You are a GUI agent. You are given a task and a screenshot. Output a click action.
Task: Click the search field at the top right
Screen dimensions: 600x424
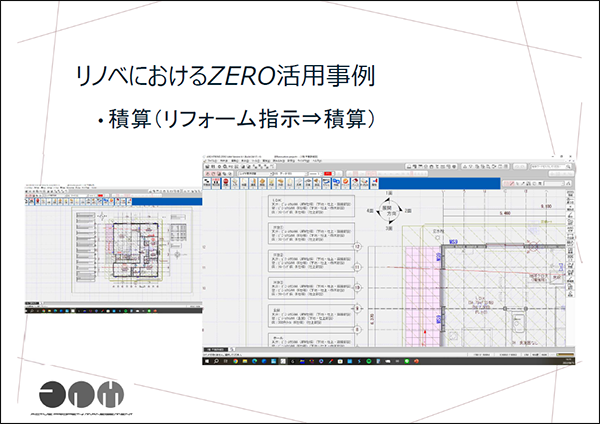pyautogui.click(x=549, y=166)
